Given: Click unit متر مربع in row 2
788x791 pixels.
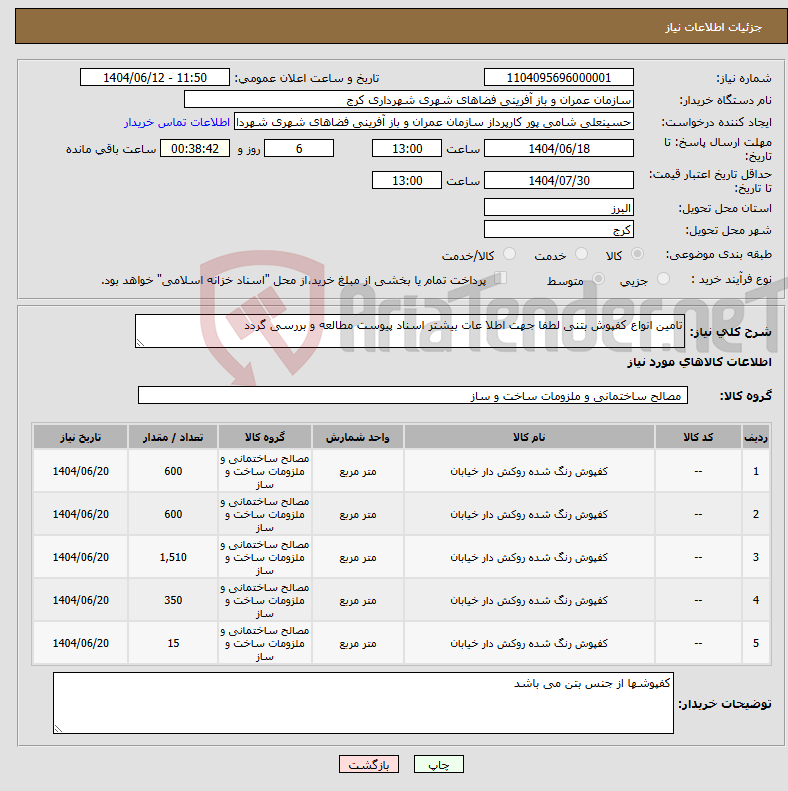Looking at the screenshot, I should tap(358, 514).
